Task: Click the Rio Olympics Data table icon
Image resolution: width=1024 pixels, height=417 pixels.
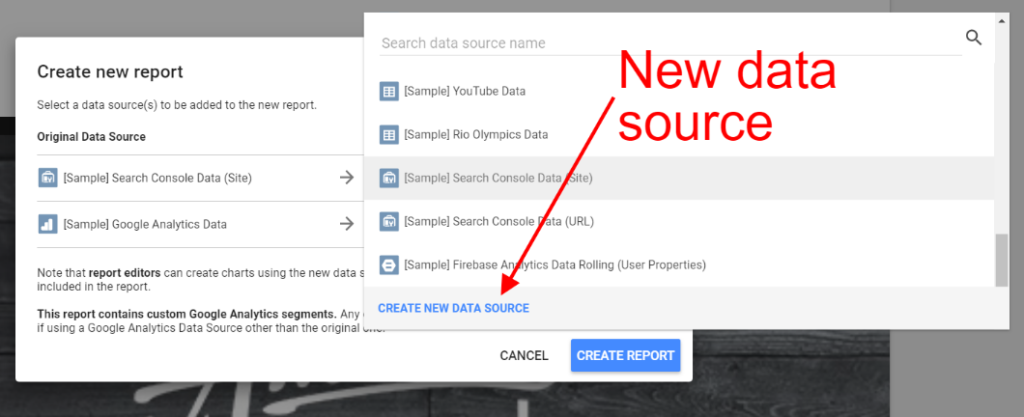Action: [x=389, y=135]
